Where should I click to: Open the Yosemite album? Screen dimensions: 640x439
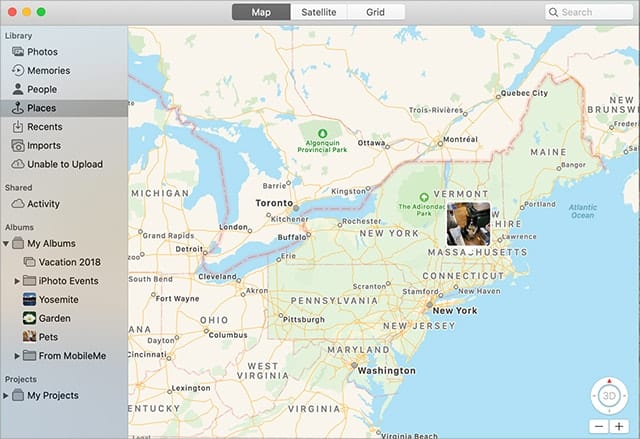coord(58,299)
